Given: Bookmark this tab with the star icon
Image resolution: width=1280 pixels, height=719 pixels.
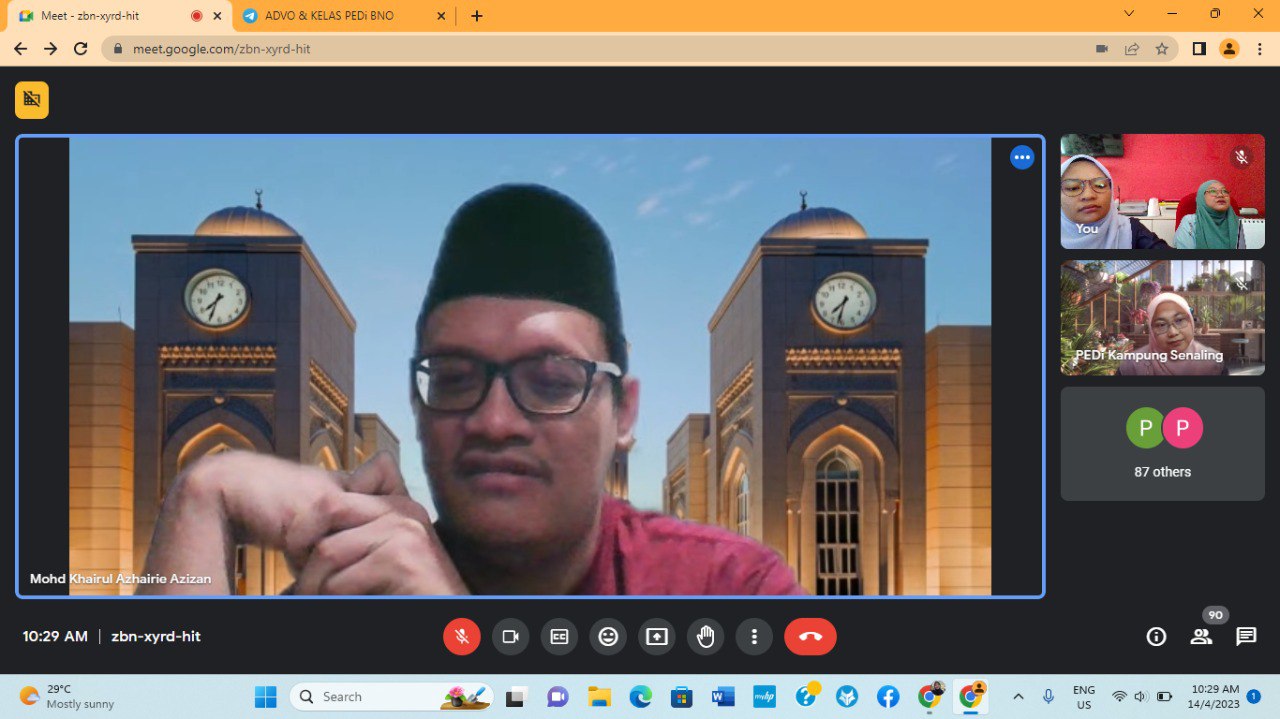Looking at the screenshot, I should tap(1162, 48).
